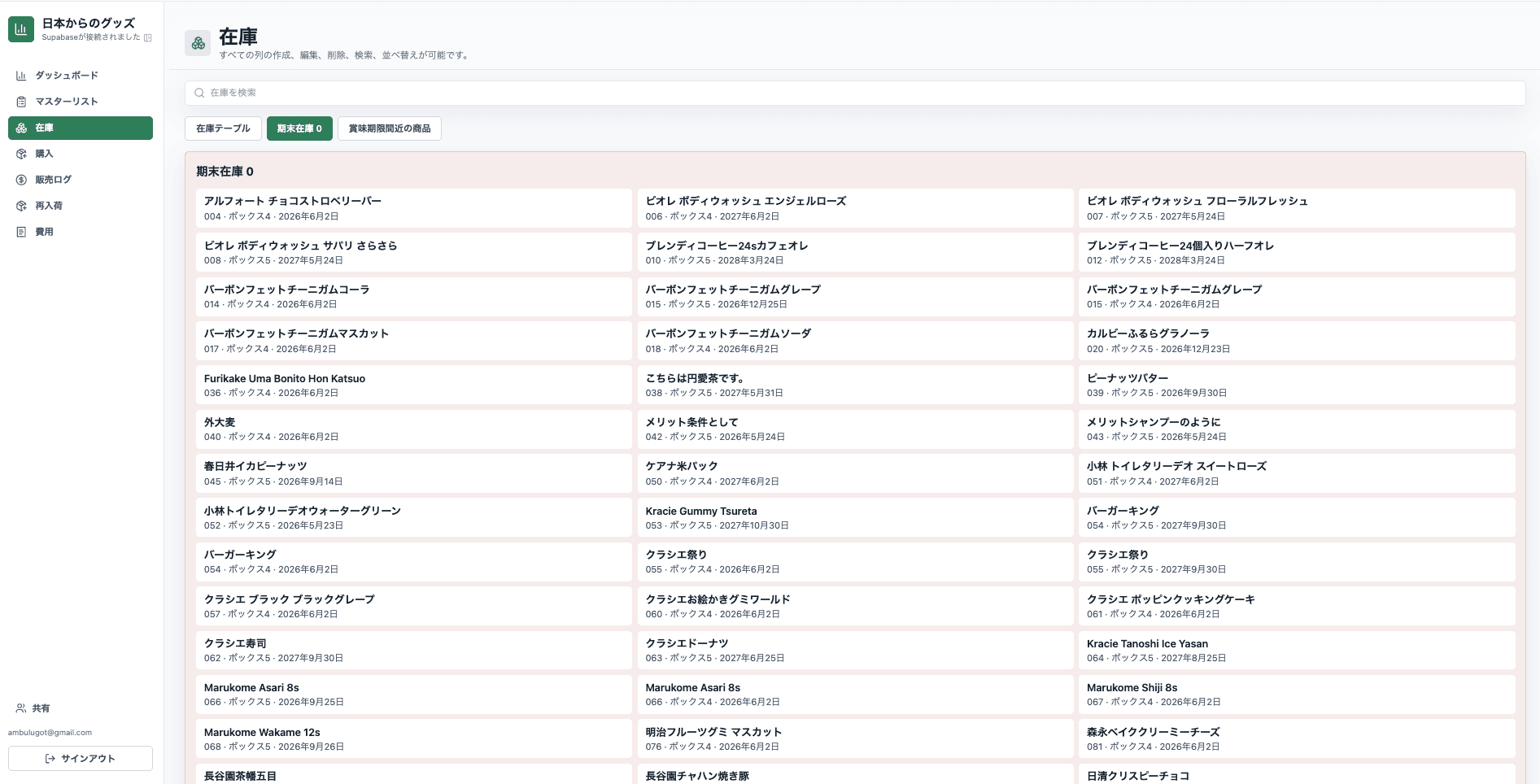Select ピーナッツバター item
The image size is (1540, 784).
pyautogui.click(x=1297, y=385)
